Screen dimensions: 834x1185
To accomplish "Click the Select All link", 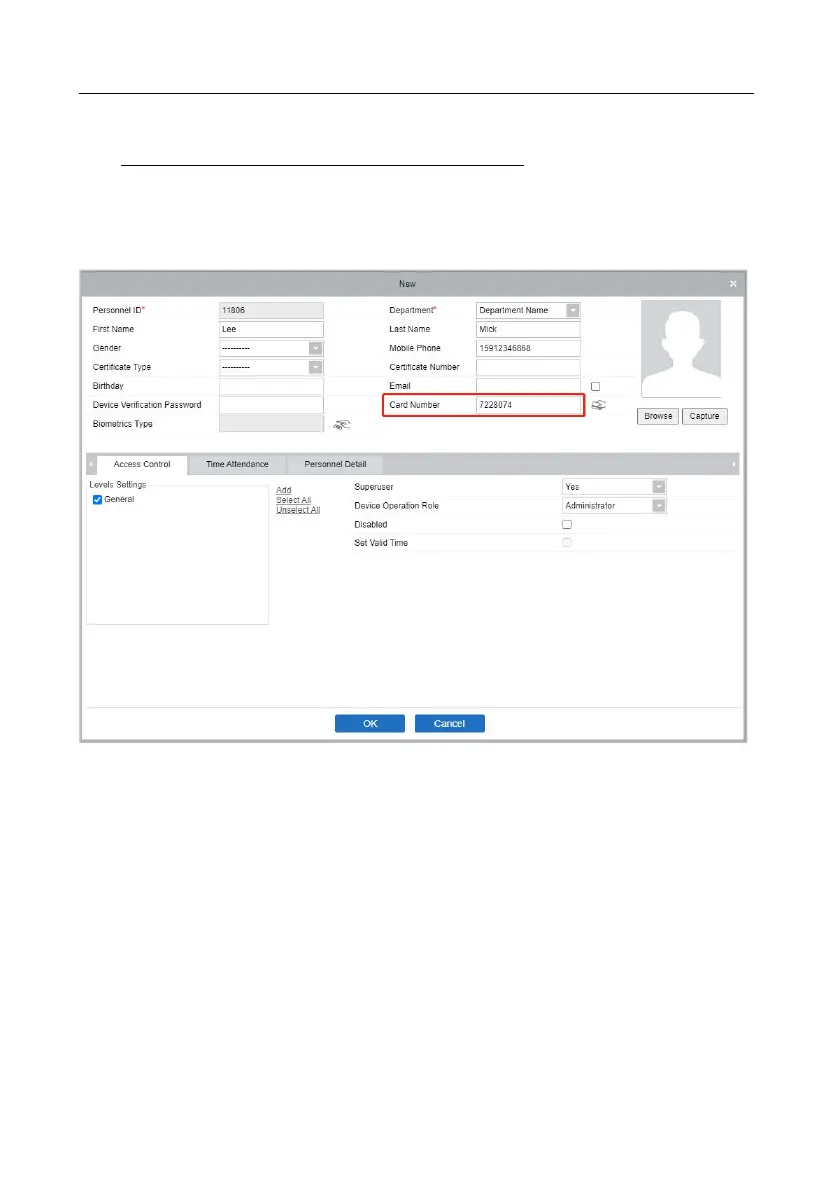I will (294, 500).
